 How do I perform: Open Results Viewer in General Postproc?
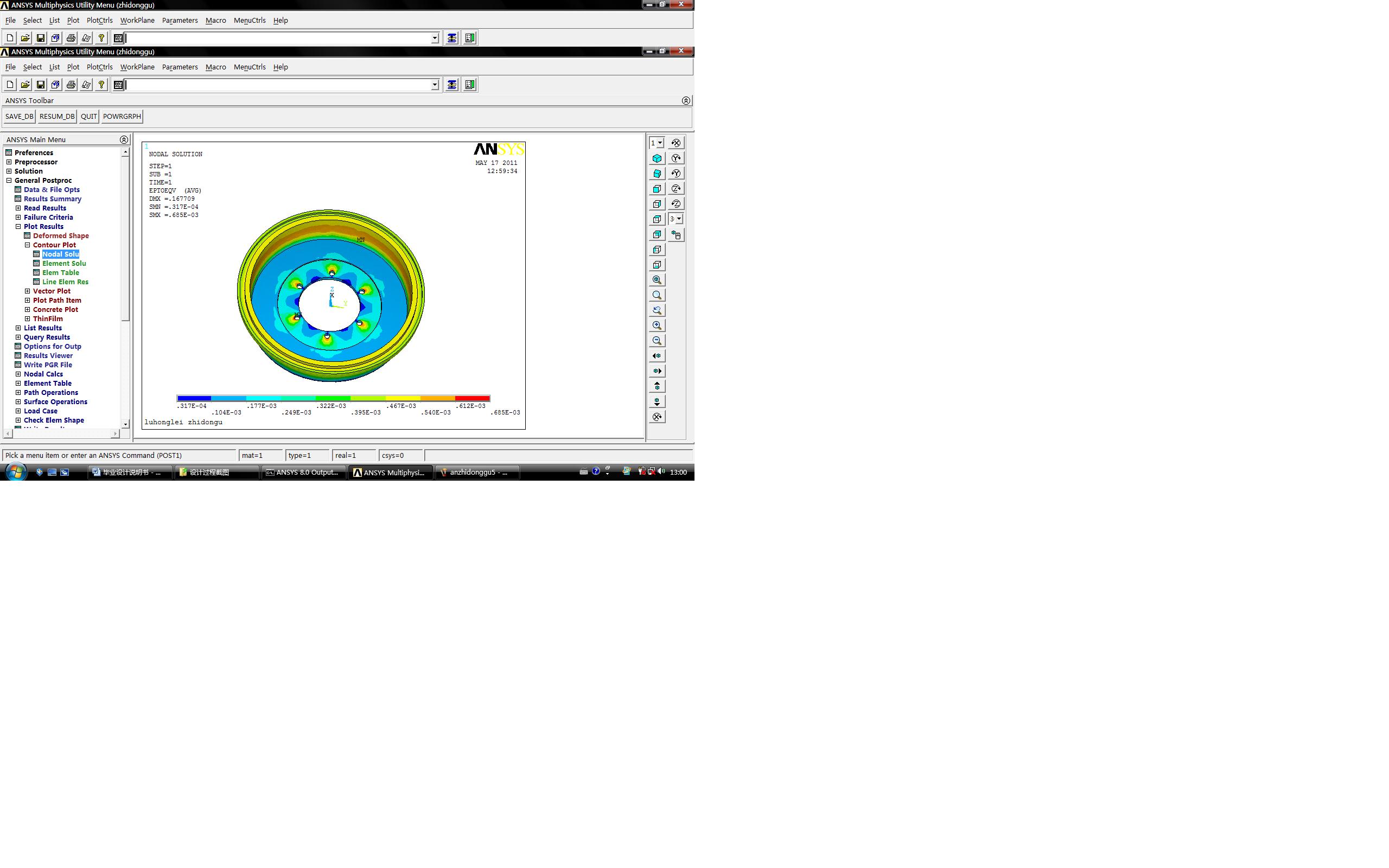coord(48,356)
